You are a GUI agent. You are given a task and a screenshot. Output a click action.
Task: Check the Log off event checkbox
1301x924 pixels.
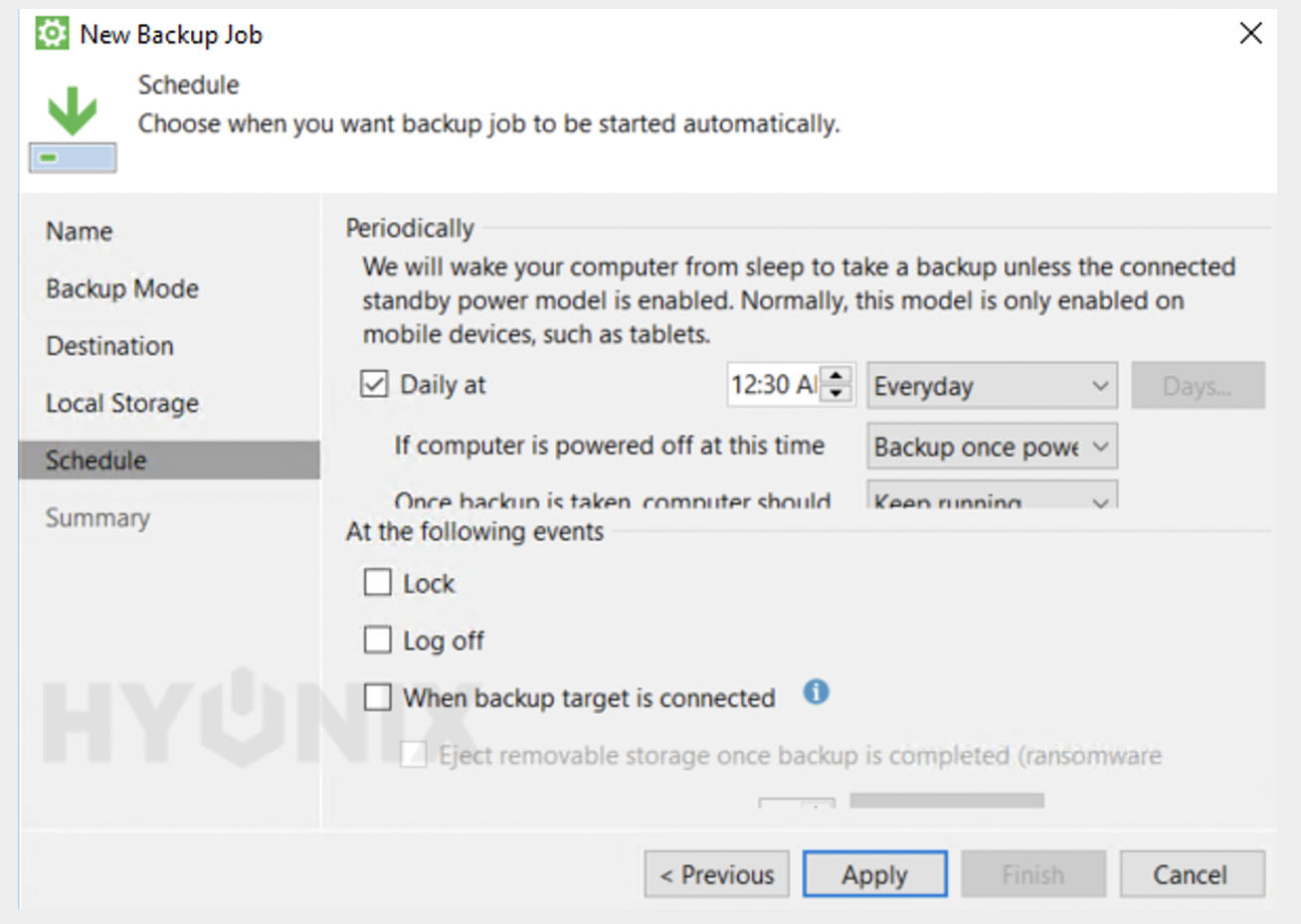tap(377, 640)
